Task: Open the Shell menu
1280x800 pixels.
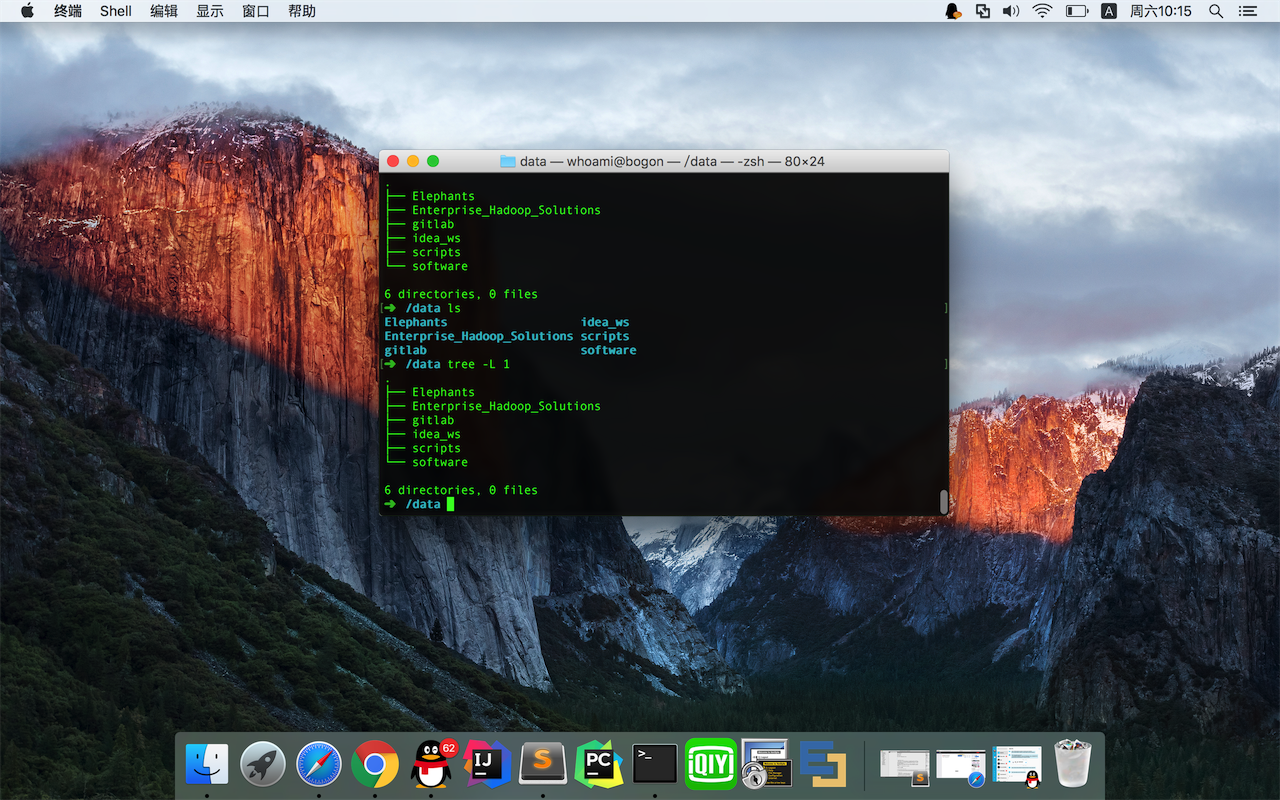Action: click(x=116, y=11)
